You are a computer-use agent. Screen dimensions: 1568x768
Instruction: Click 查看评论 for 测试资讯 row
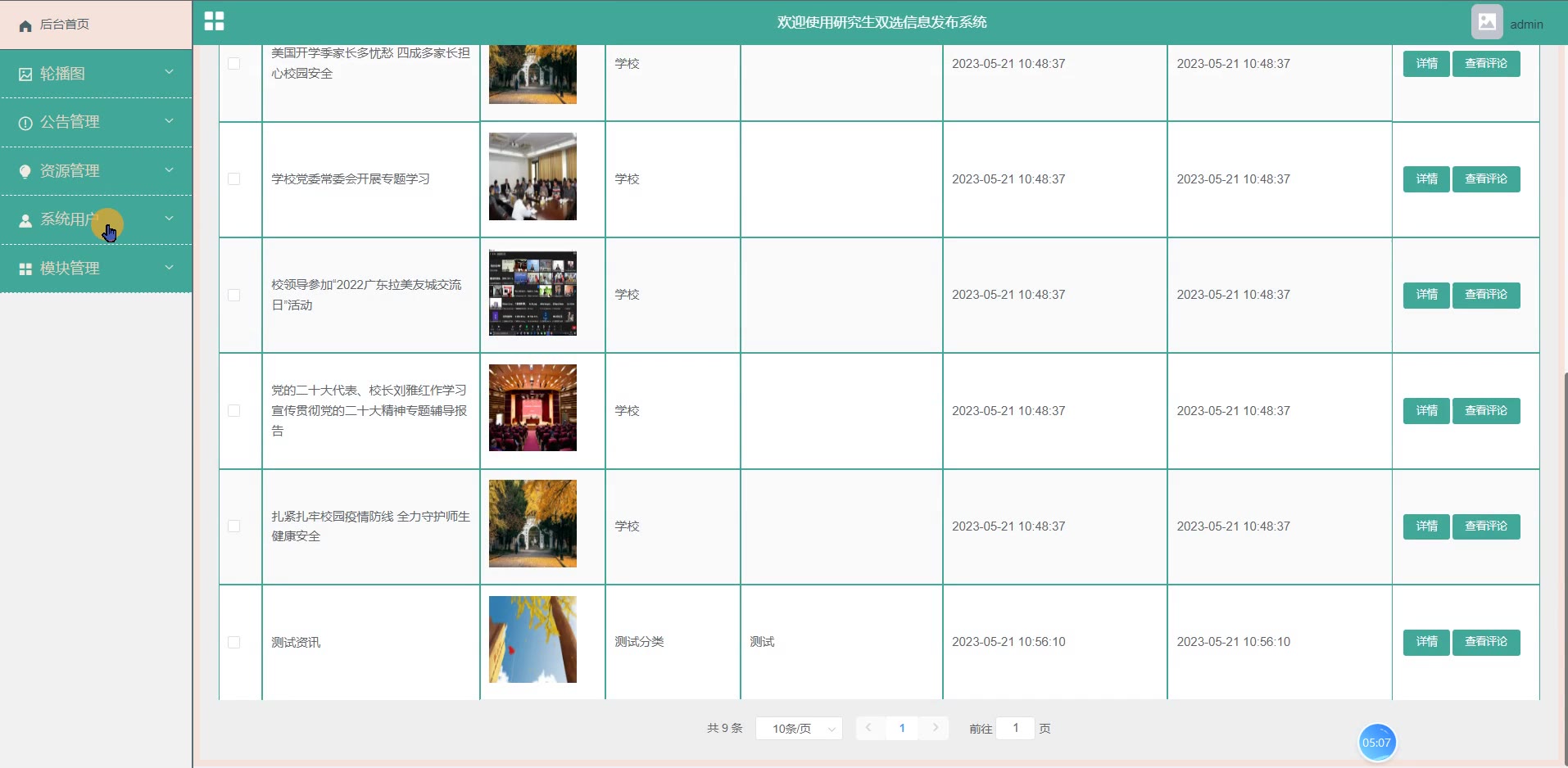[1486, 642]
